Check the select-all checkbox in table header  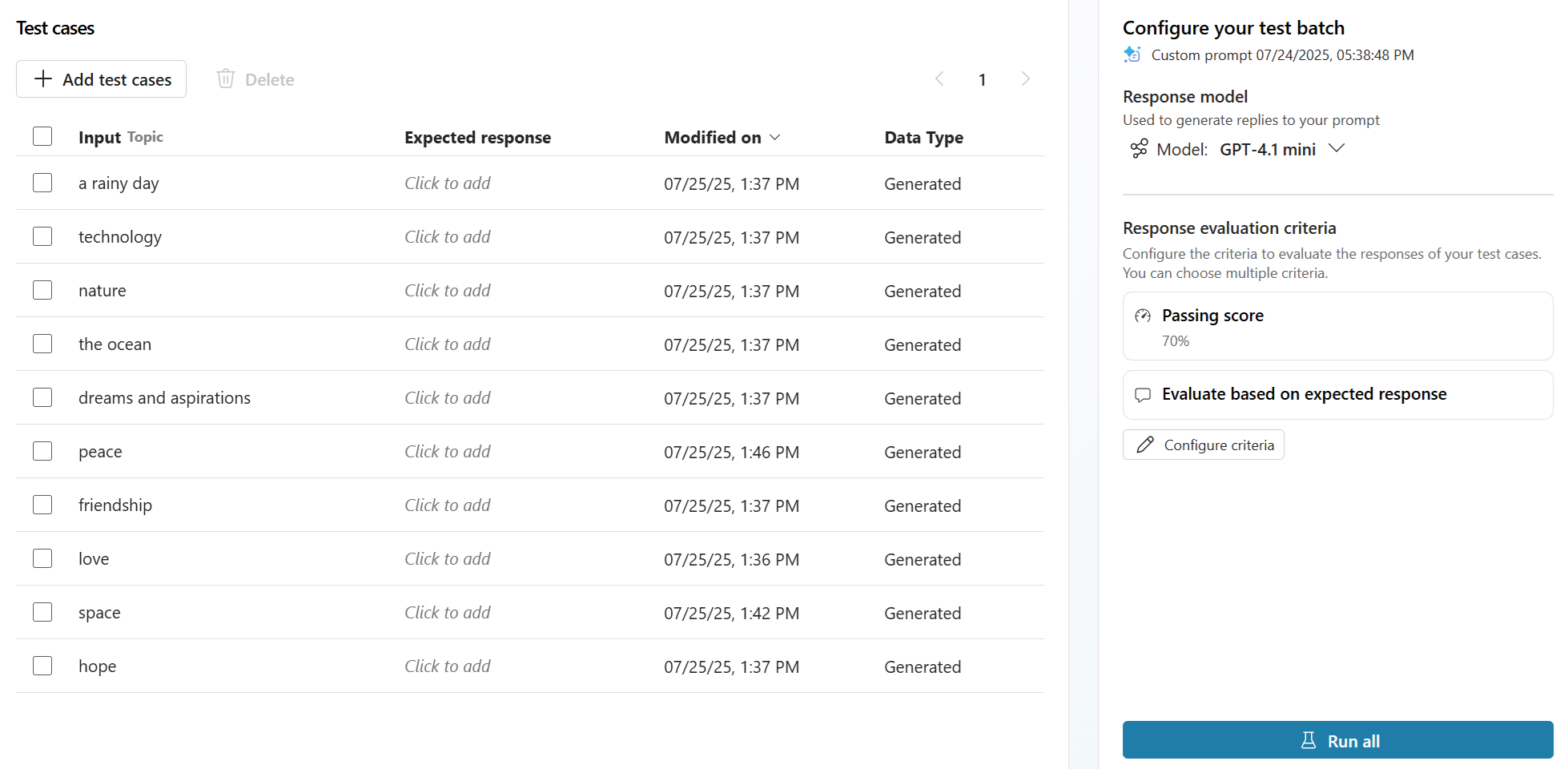click(42, 136)
